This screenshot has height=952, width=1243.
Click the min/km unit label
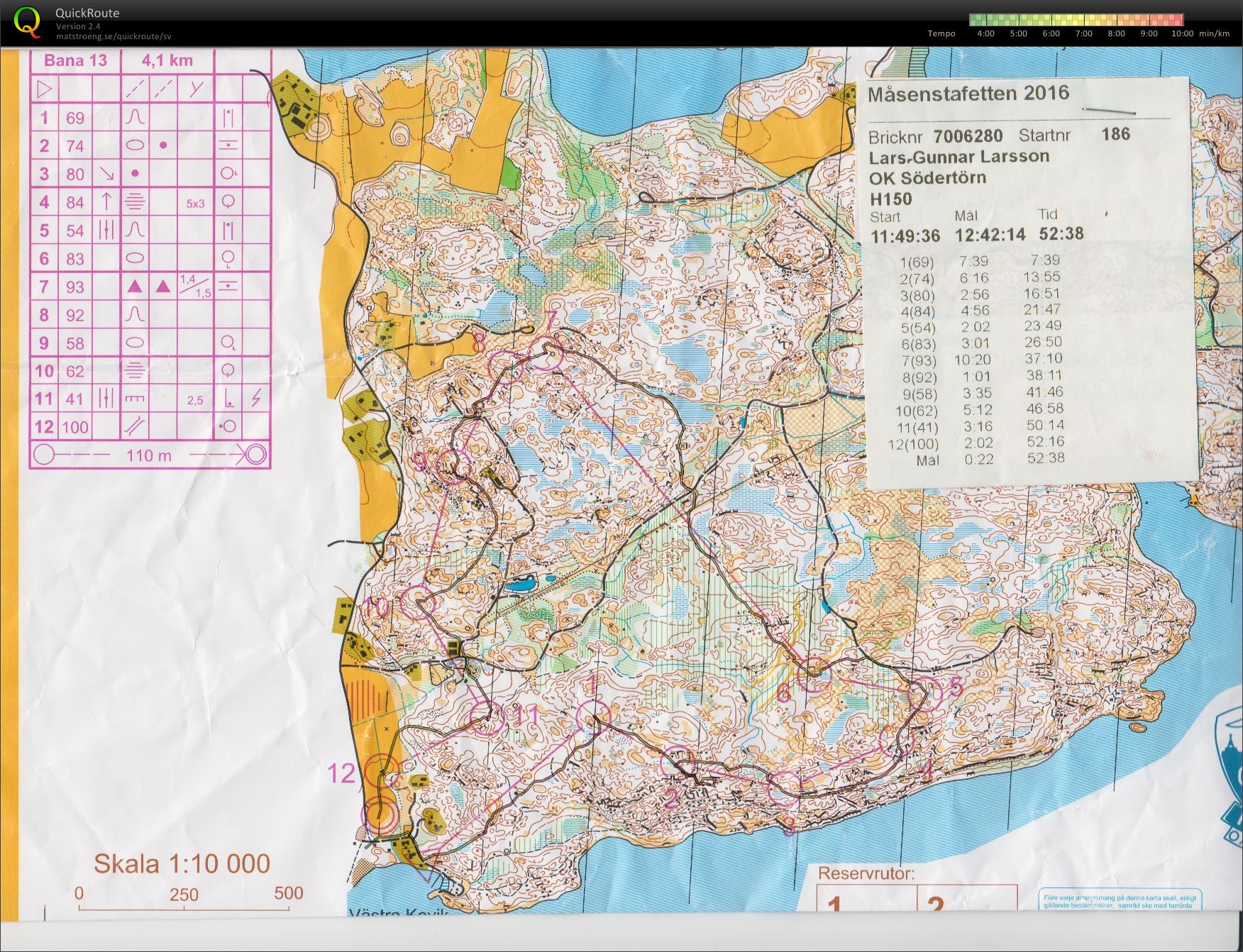[1214, 33]
